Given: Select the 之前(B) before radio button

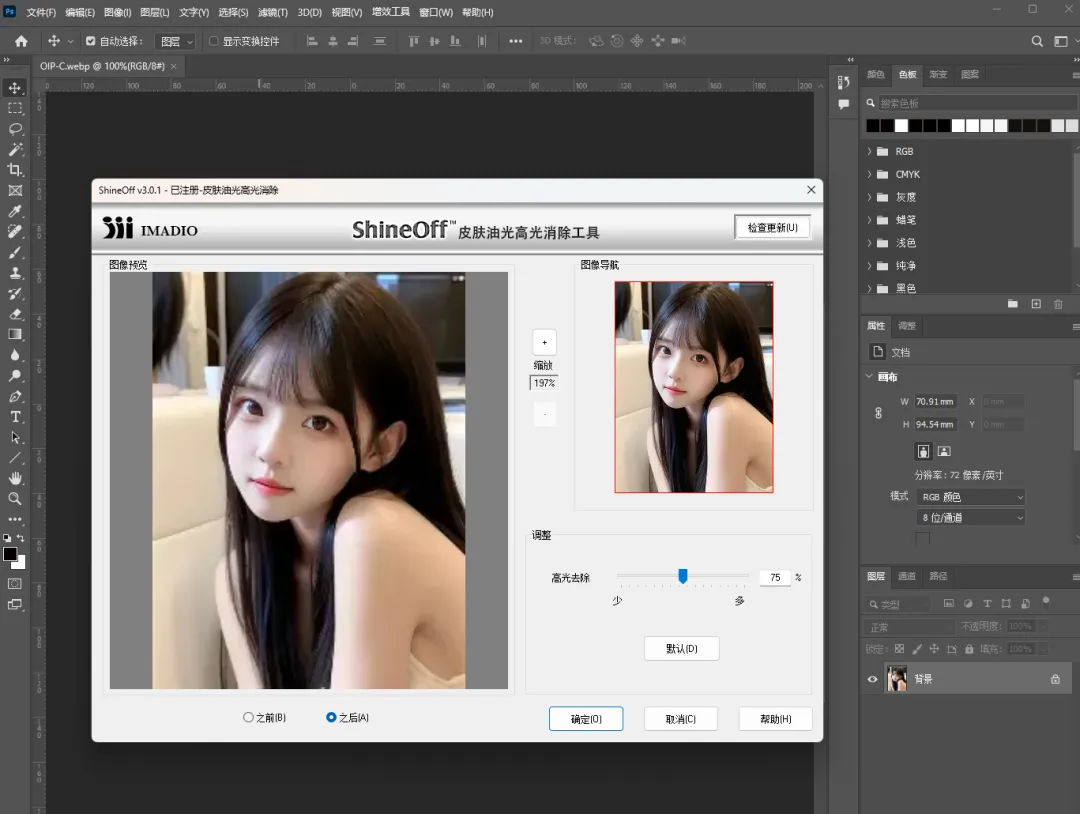Looking at the screenshot, I should (x=249, y=717).
